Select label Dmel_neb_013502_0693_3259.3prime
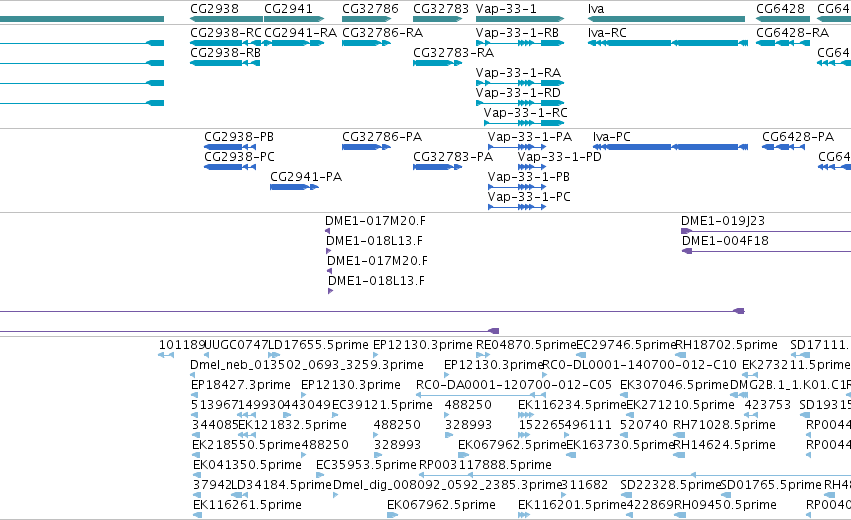Screen dimensions: 851x520 click(307, 365)
